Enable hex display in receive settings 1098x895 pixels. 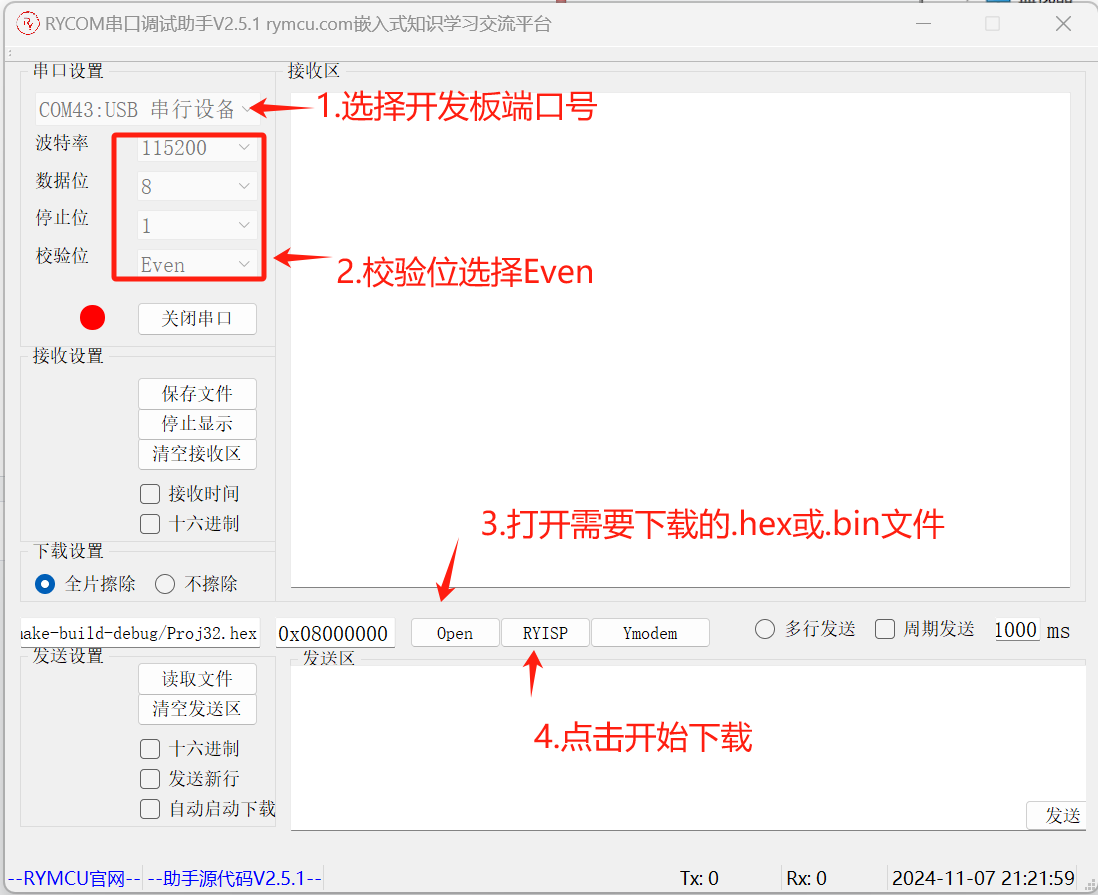pyautogui.click(x=149, y=523)
